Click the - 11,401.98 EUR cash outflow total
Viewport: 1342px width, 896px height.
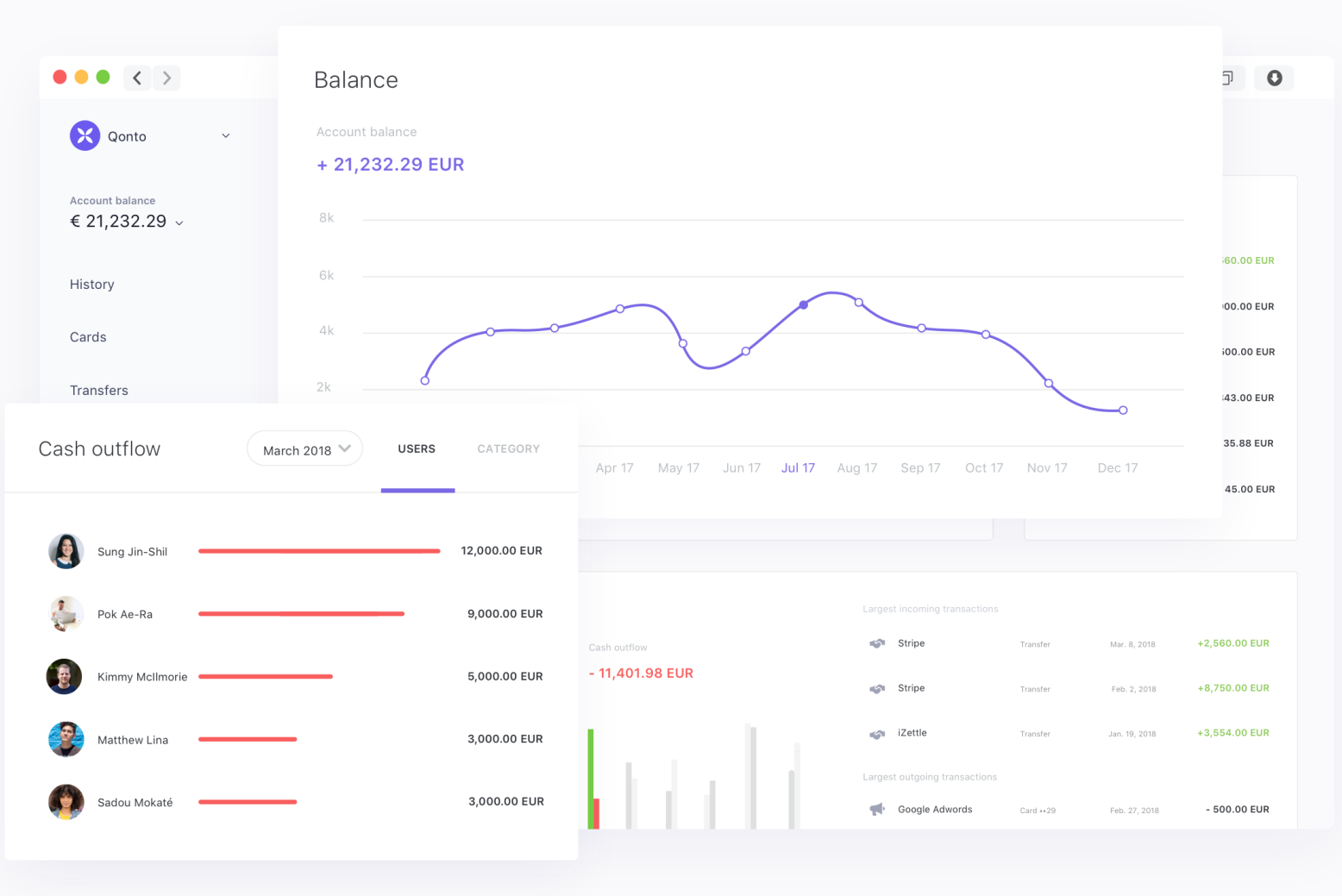click(641, 674)
